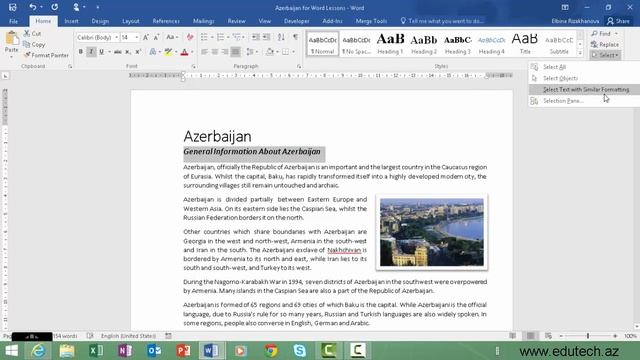
Task: Clear all formatting icon
Action: 190,37
